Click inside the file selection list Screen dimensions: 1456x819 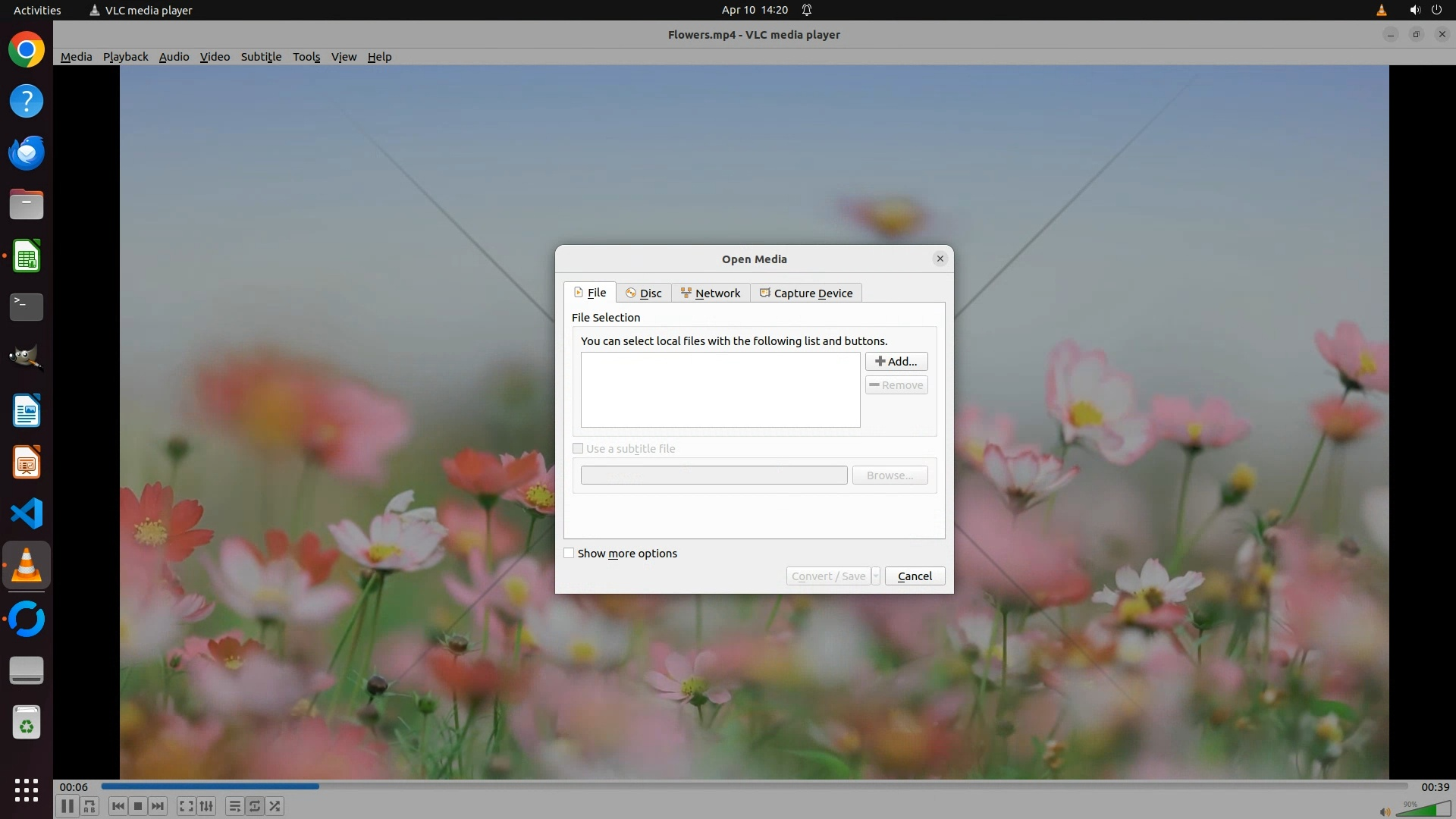[720, 390]
